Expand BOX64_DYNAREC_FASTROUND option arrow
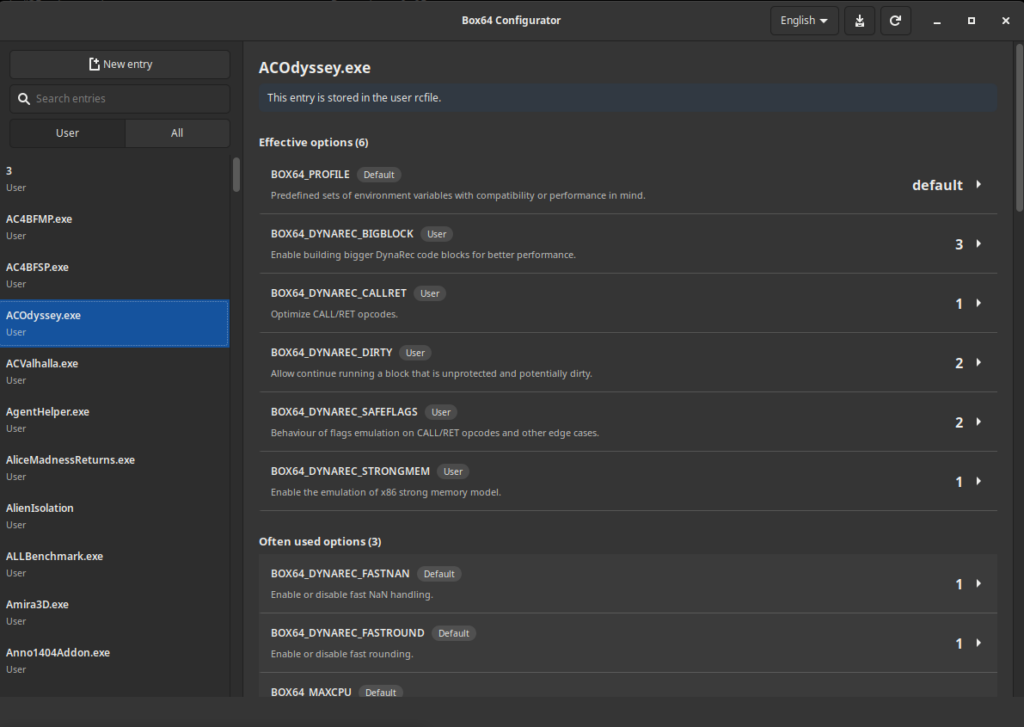 978,643
